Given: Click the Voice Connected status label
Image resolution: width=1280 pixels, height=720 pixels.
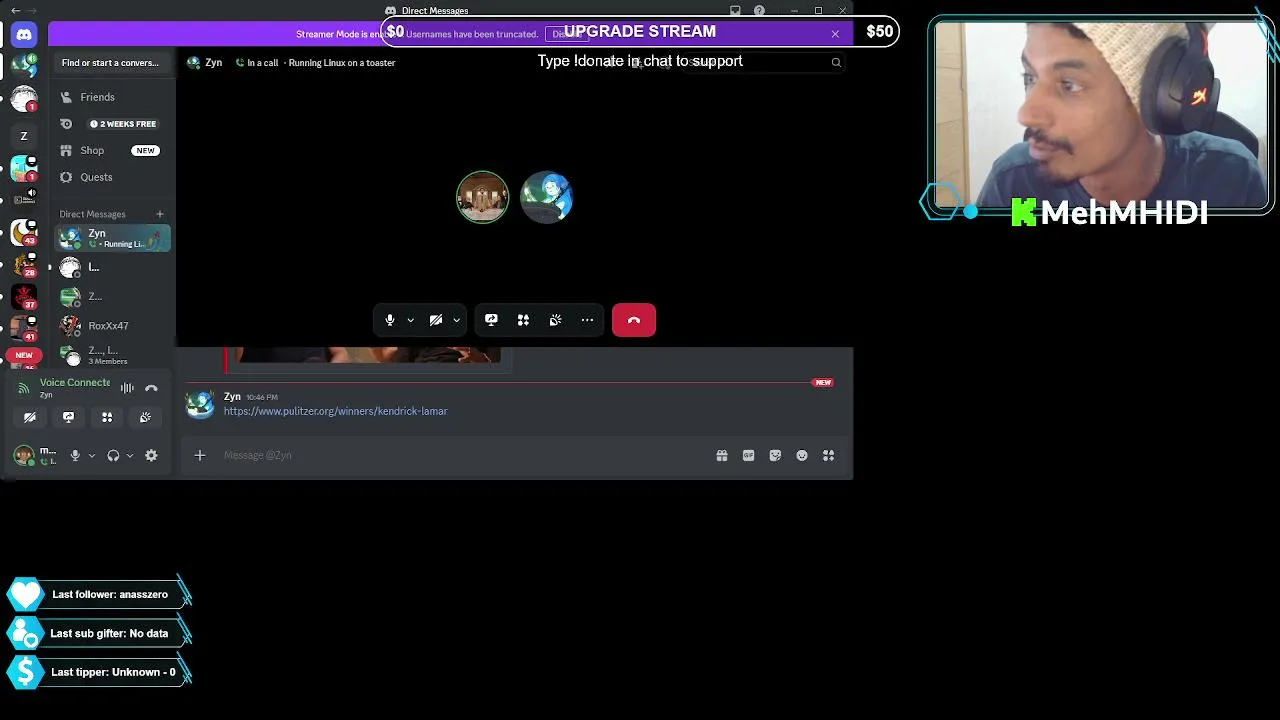Looking at the screenshot, I should pyautogui.click(x=75, y=383).
